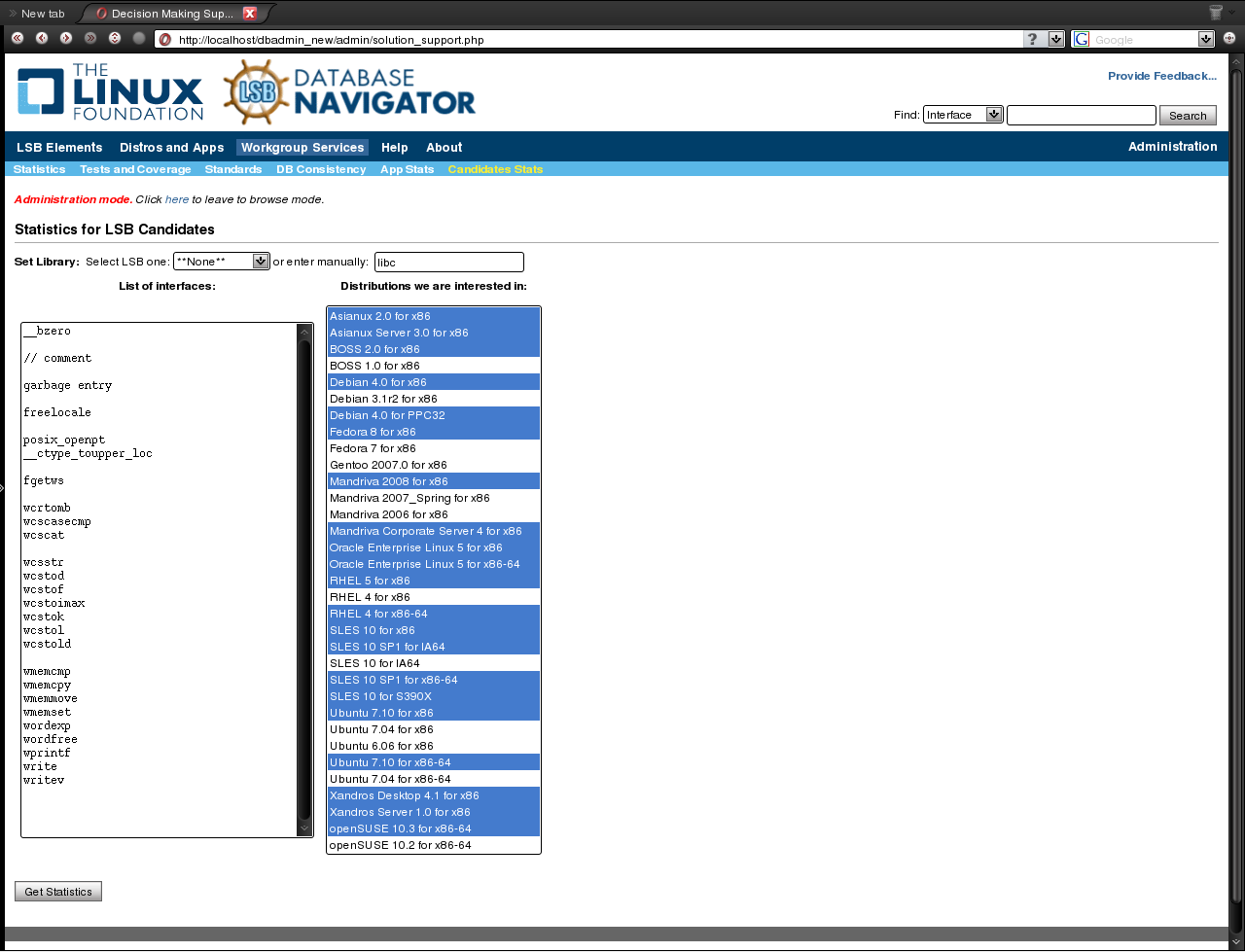Click the grey stop loading button

[139, 38]
